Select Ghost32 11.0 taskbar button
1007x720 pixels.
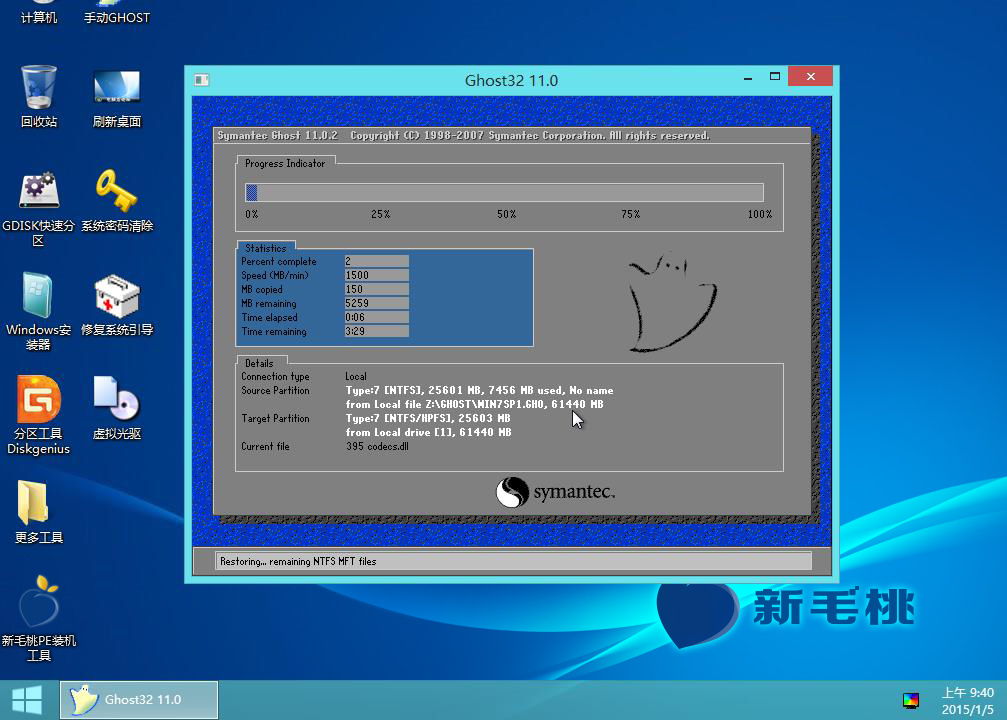[x=139, y=699]
